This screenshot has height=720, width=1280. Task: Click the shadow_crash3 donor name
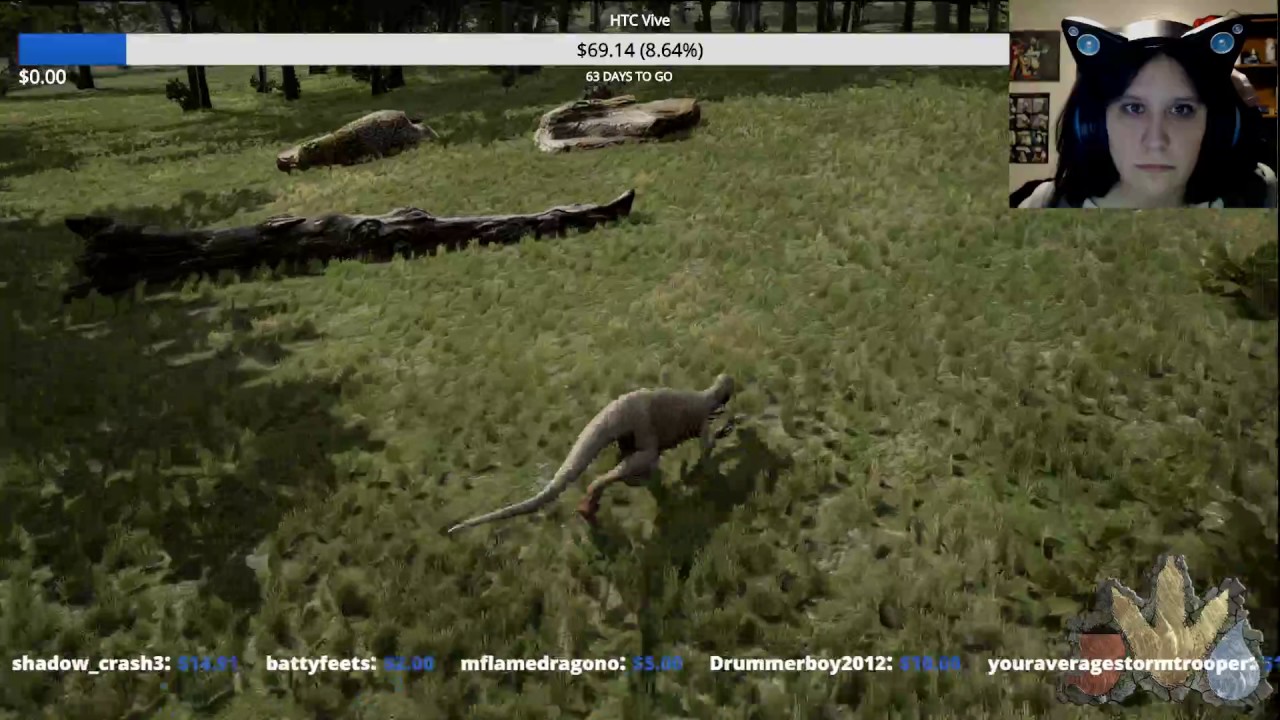pyautogui.click(x=91, y=663)
